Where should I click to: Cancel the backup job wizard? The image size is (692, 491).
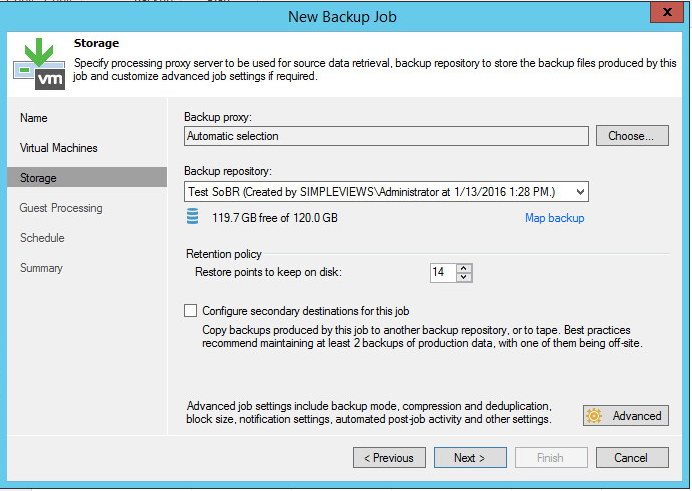[631, 458]
